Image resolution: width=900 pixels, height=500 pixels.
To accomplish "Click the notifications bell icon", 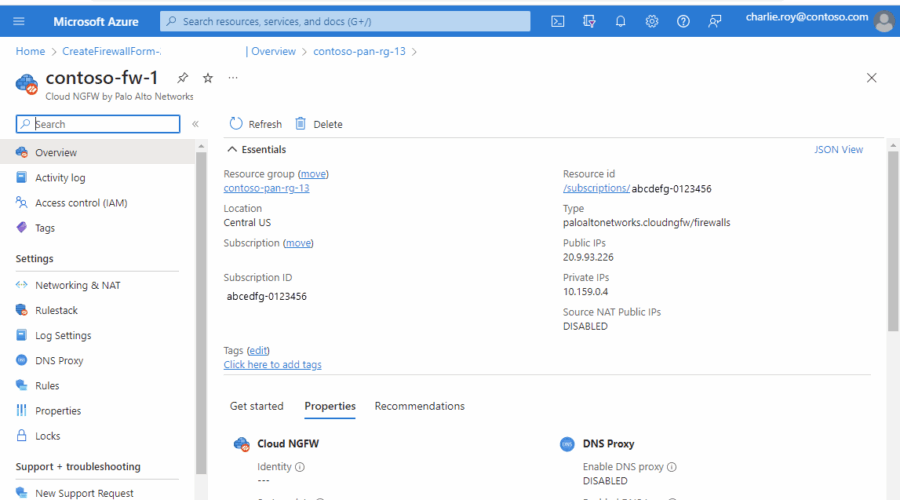I will pos(620,21).
